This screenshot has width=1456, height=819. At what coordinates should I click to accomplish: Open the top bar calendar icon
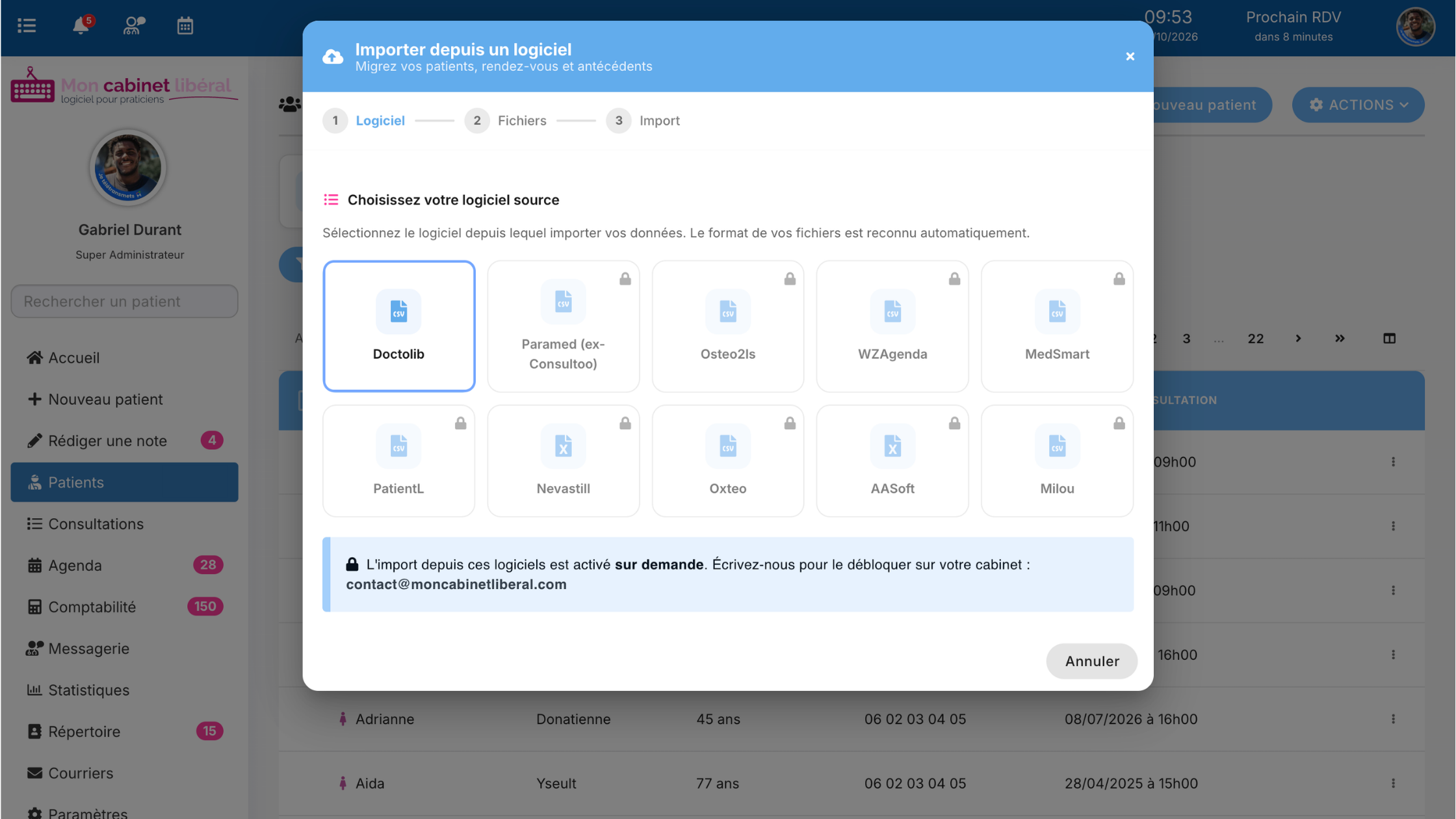[185, 25]
